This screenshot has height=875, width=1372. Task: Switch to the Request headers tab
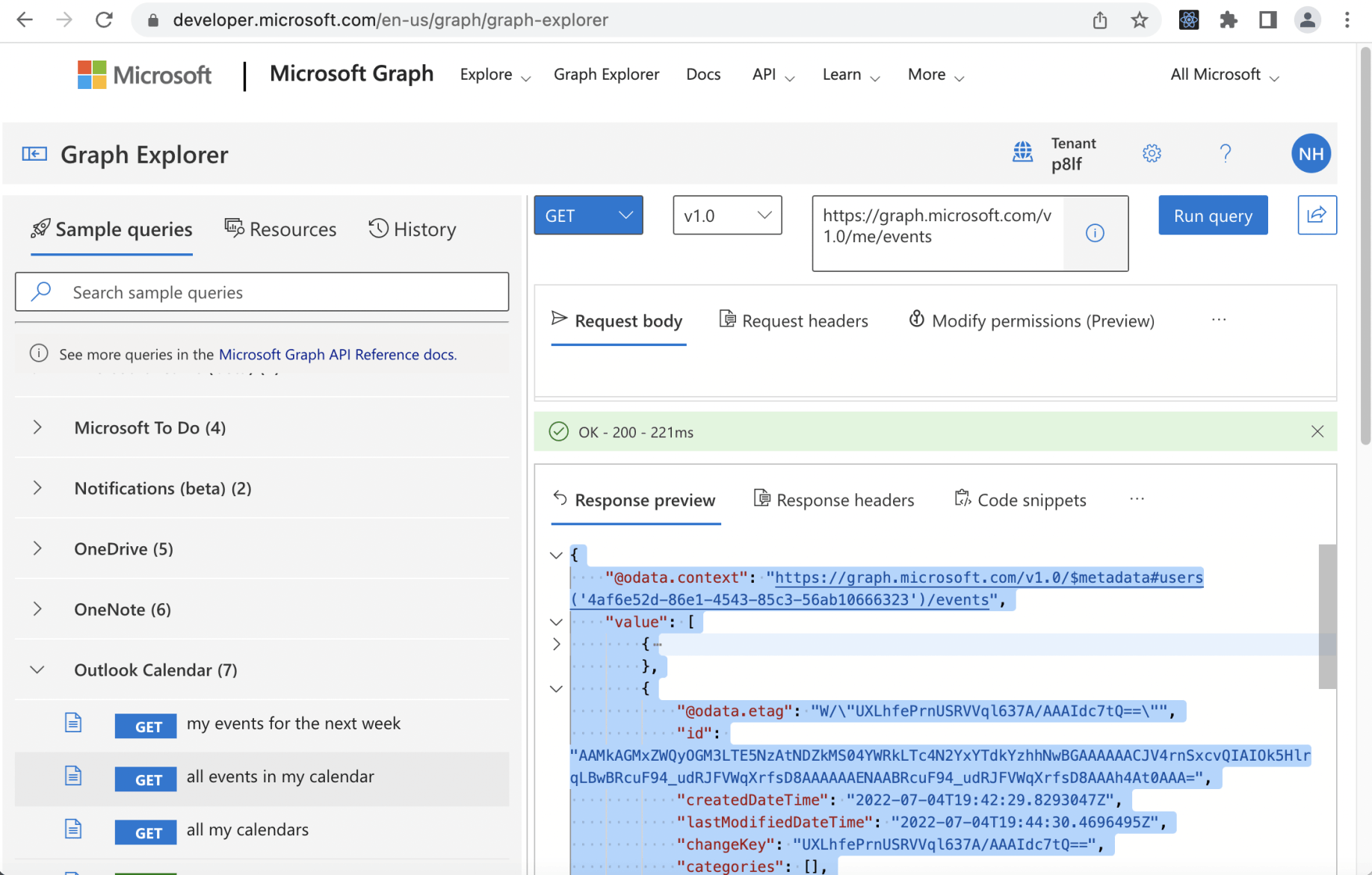(793, 321)
